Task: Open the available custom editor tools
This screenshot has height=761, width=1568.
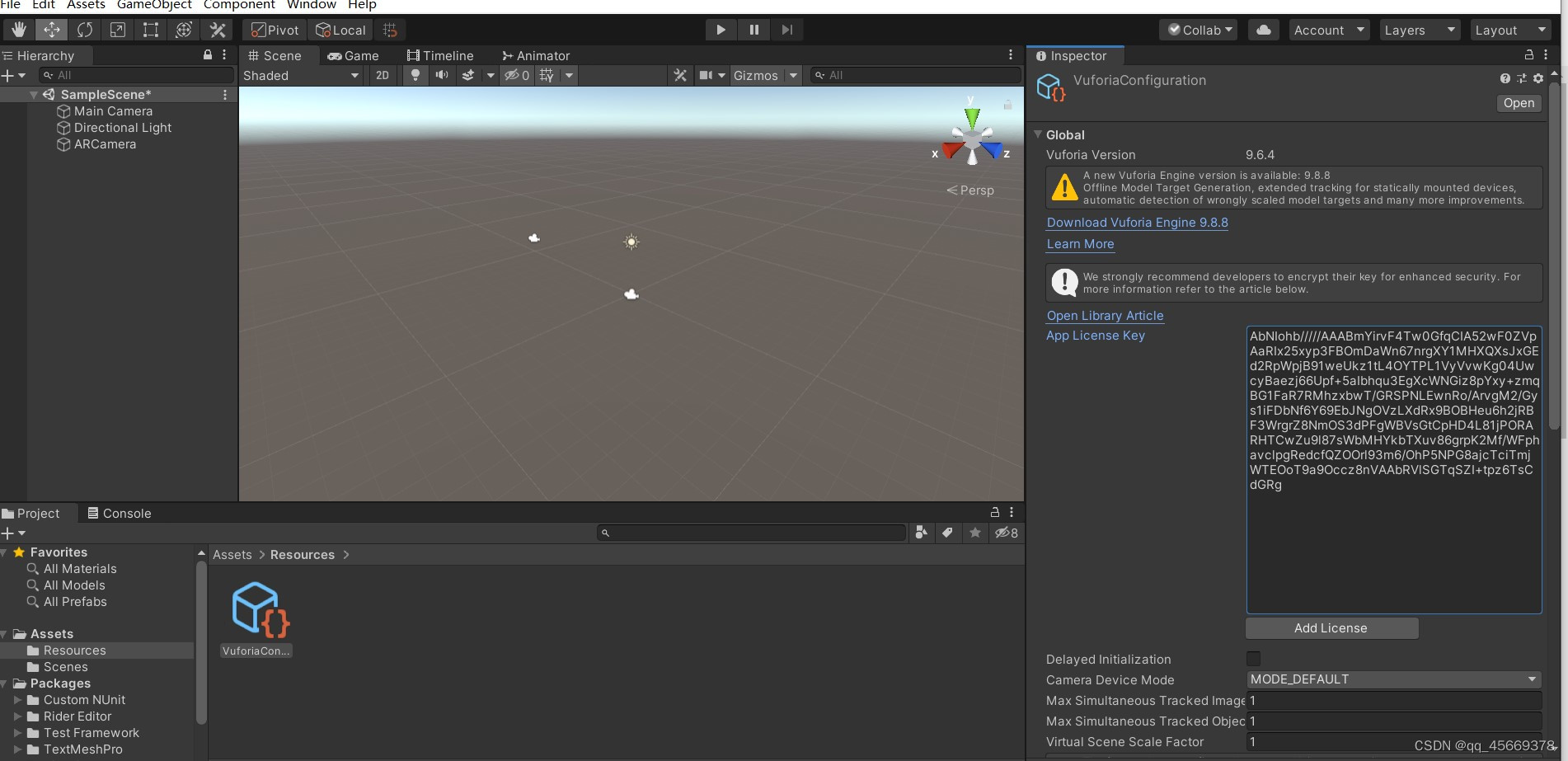Action: click(216, 29)
